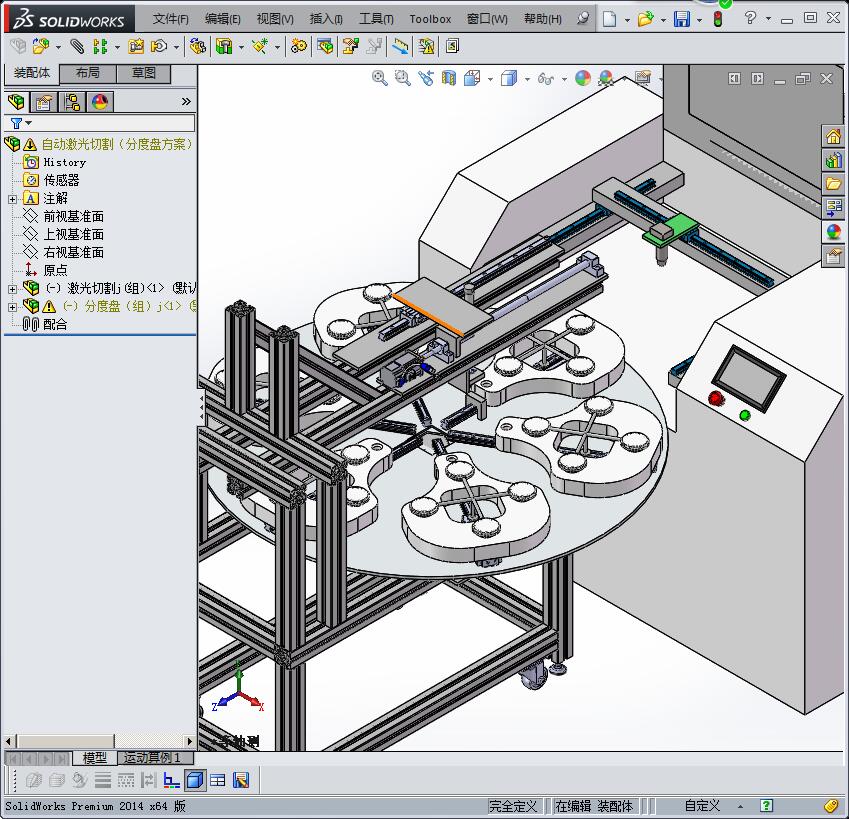Open the SolidWorks Resources home icon in task pane
This screenshot has height=819, width=849.
(833, 136)
